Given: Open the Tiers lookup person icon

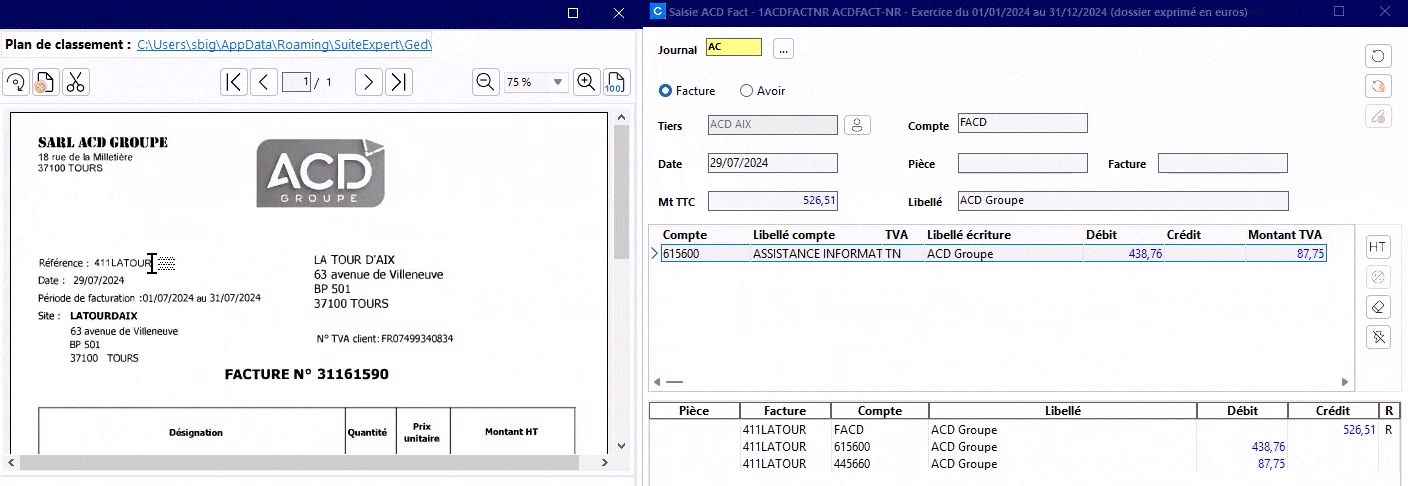Looking at the screenshot, I should point(857,125).
